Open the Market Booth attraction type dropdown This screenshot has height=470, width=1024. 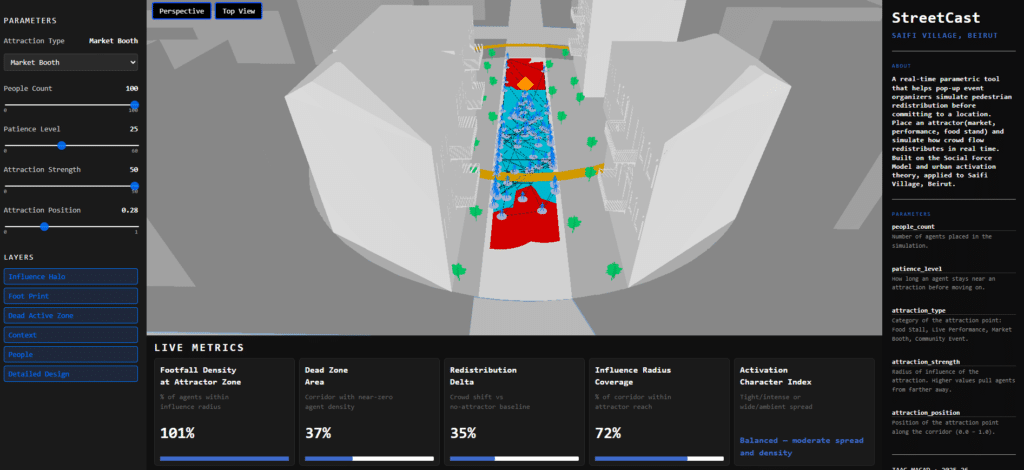point(70,62)
